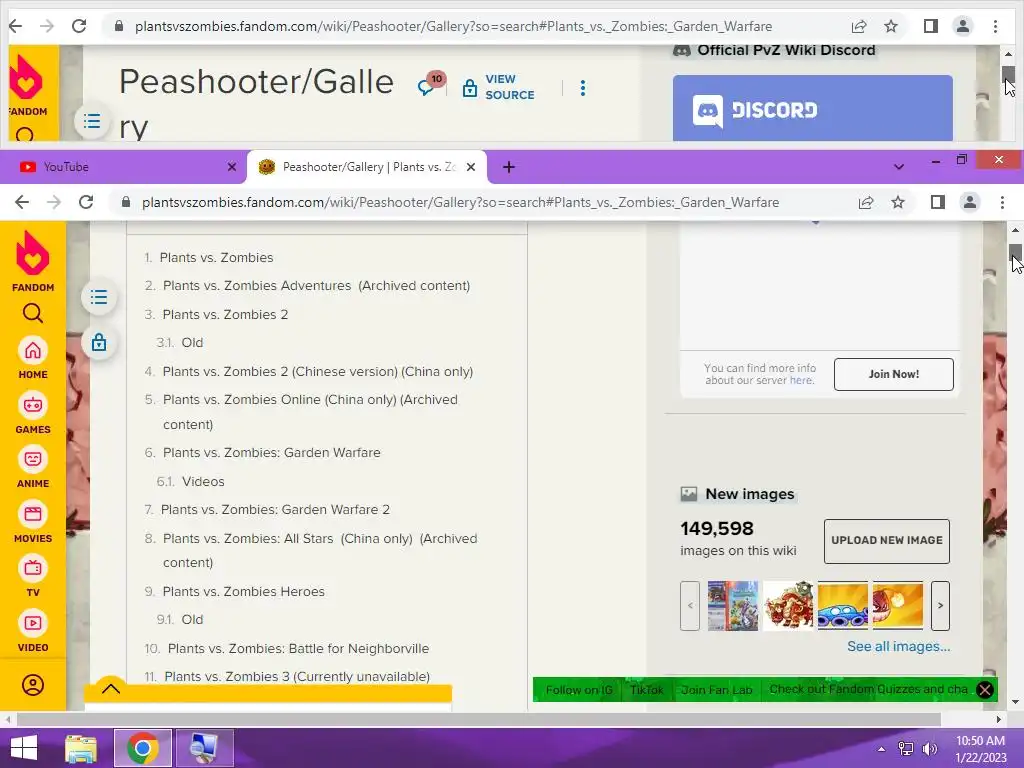Click the Discord banner in back window
Screen dimensions: 1024x768
[x=812, y=108]
